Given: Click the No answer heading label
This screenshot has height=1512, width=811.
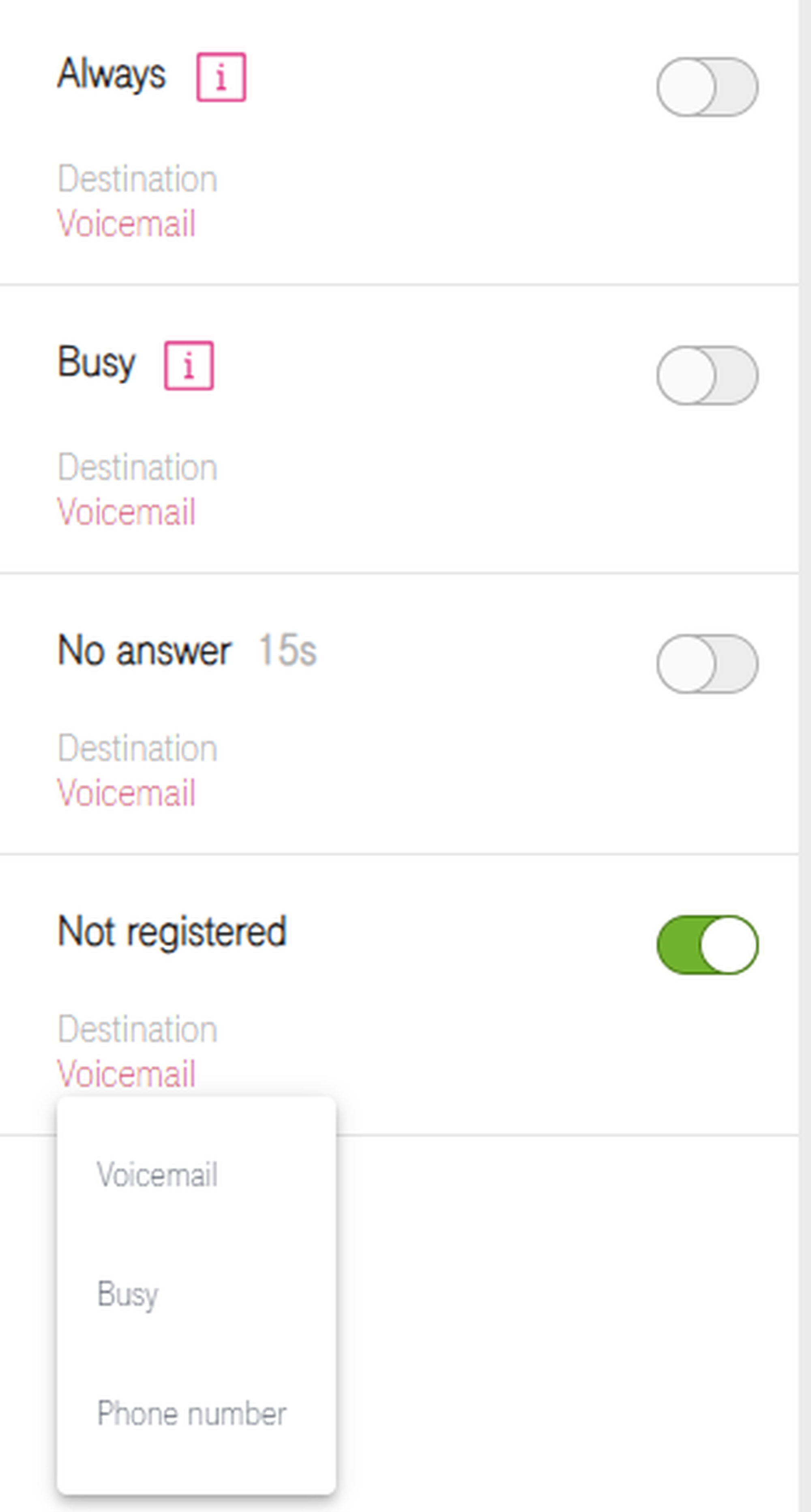Looking at the screenshot, I should coord(144,651).
